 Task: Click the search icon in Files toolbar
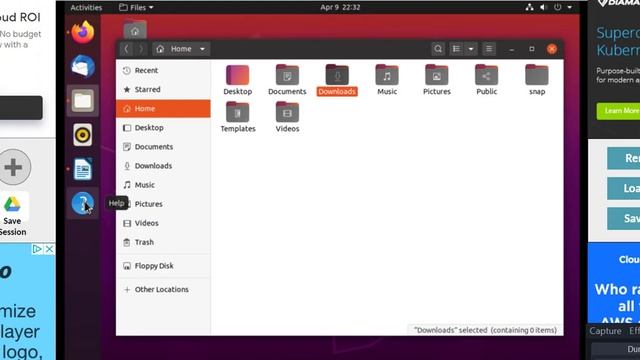point(438,49)
